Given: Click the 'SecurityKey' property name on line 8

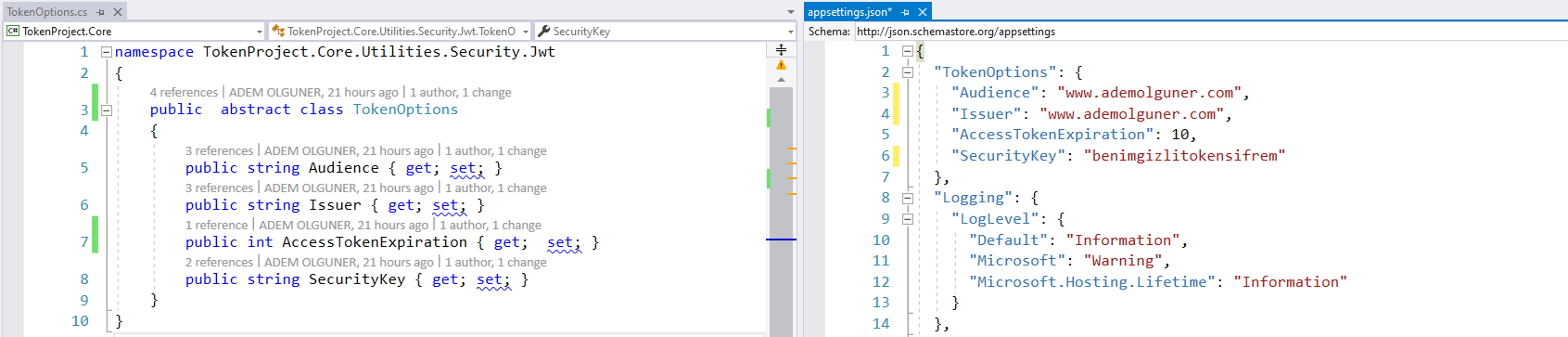Looking at the screenshot, I should click(357, 279).
